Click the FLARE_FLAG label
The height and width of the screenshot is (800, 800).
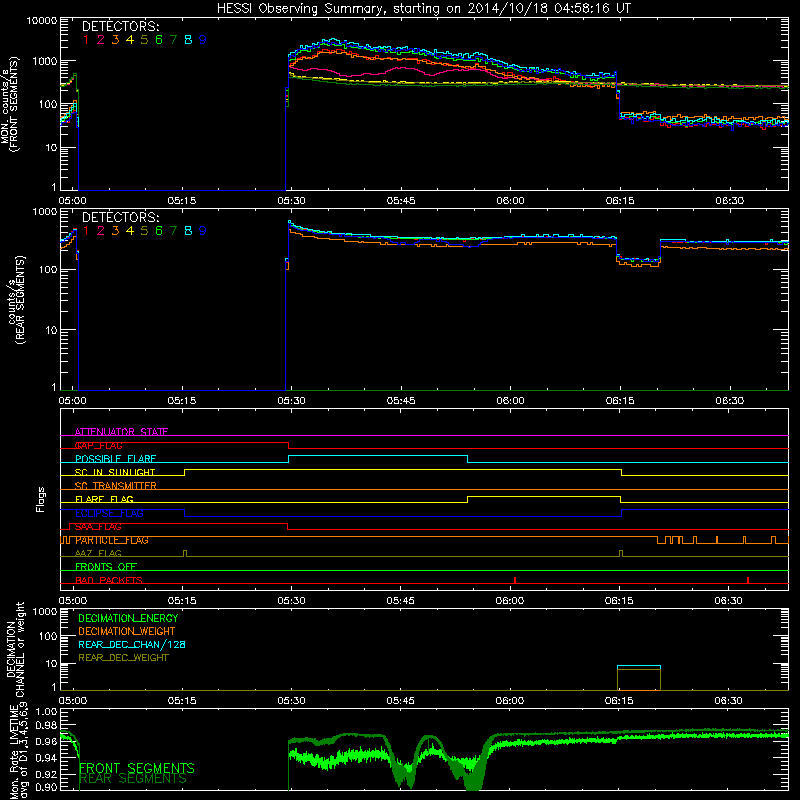coord(104,499)
